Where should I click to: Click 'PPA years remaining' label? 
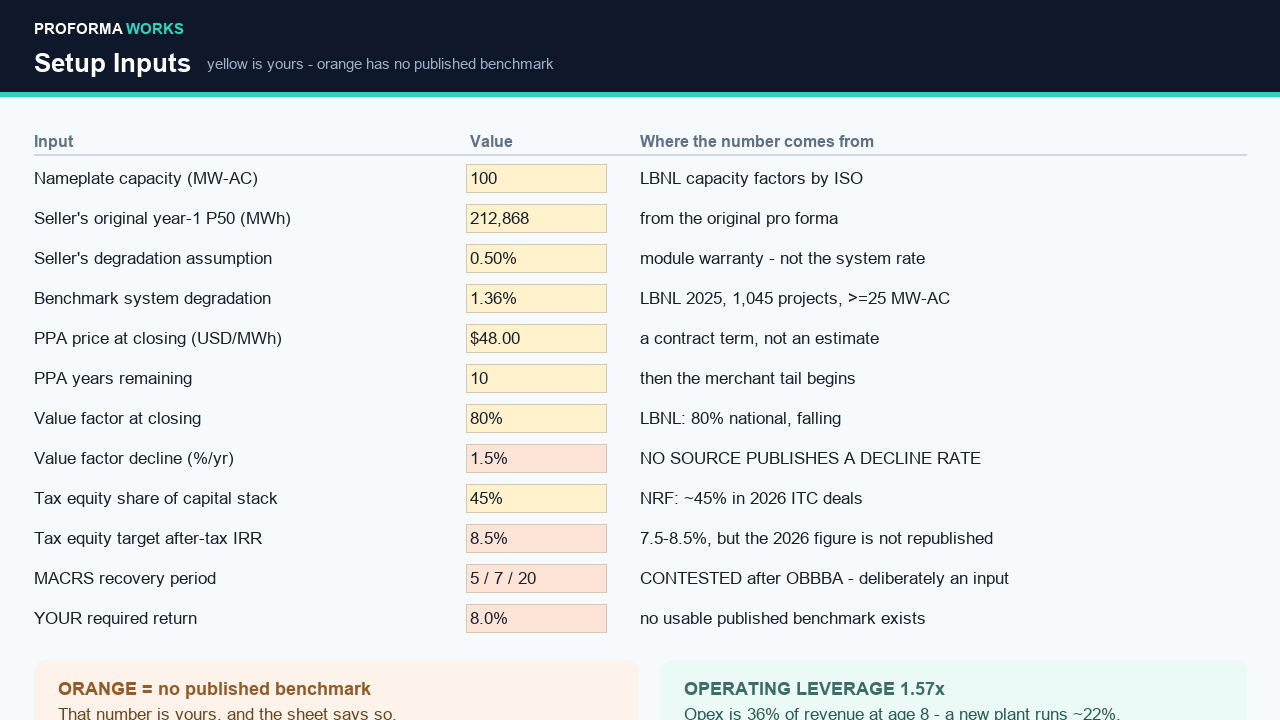(x=113, y=378)
